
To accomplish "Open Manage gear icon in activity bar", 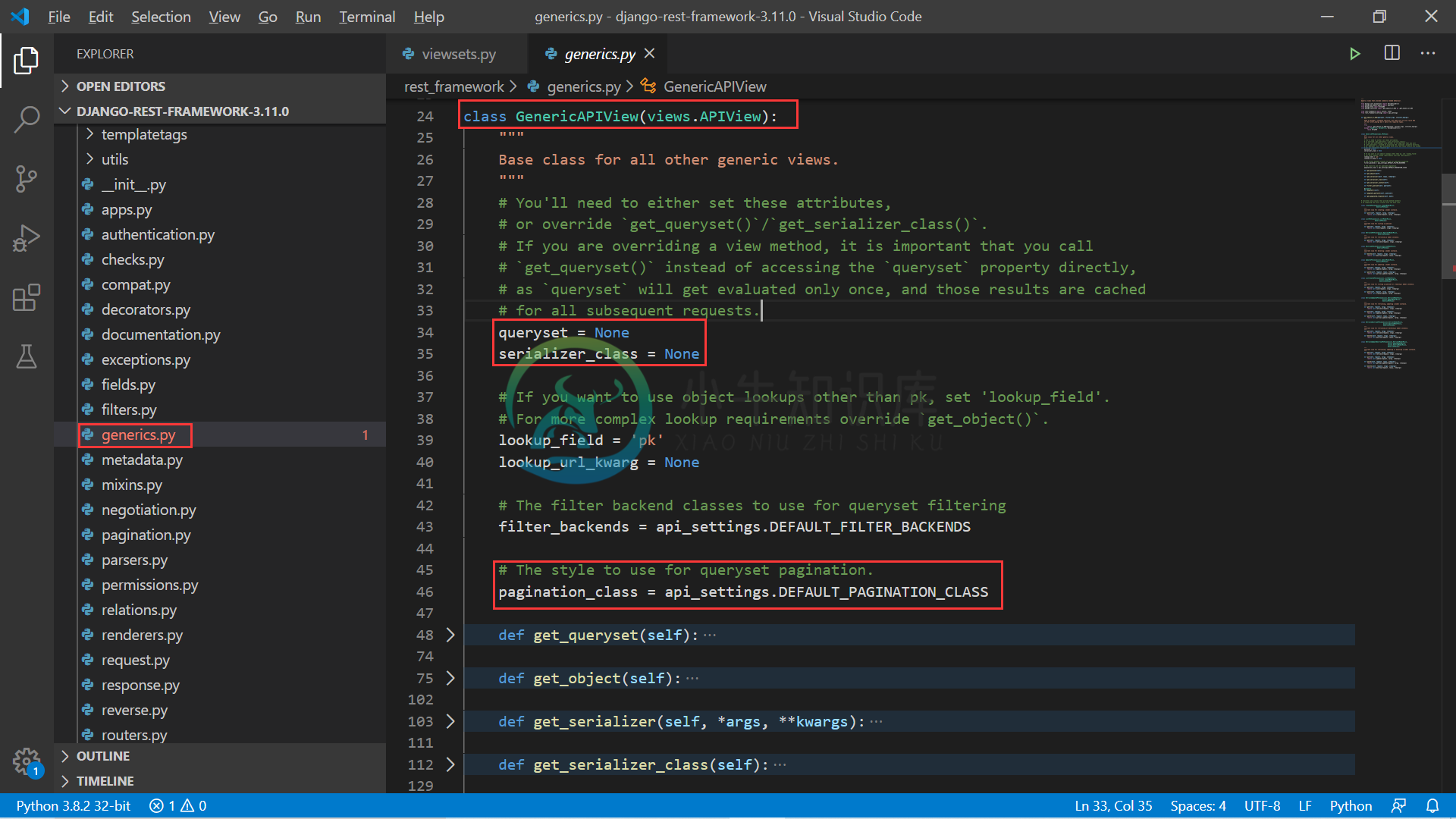I will (x=27, y=761).
